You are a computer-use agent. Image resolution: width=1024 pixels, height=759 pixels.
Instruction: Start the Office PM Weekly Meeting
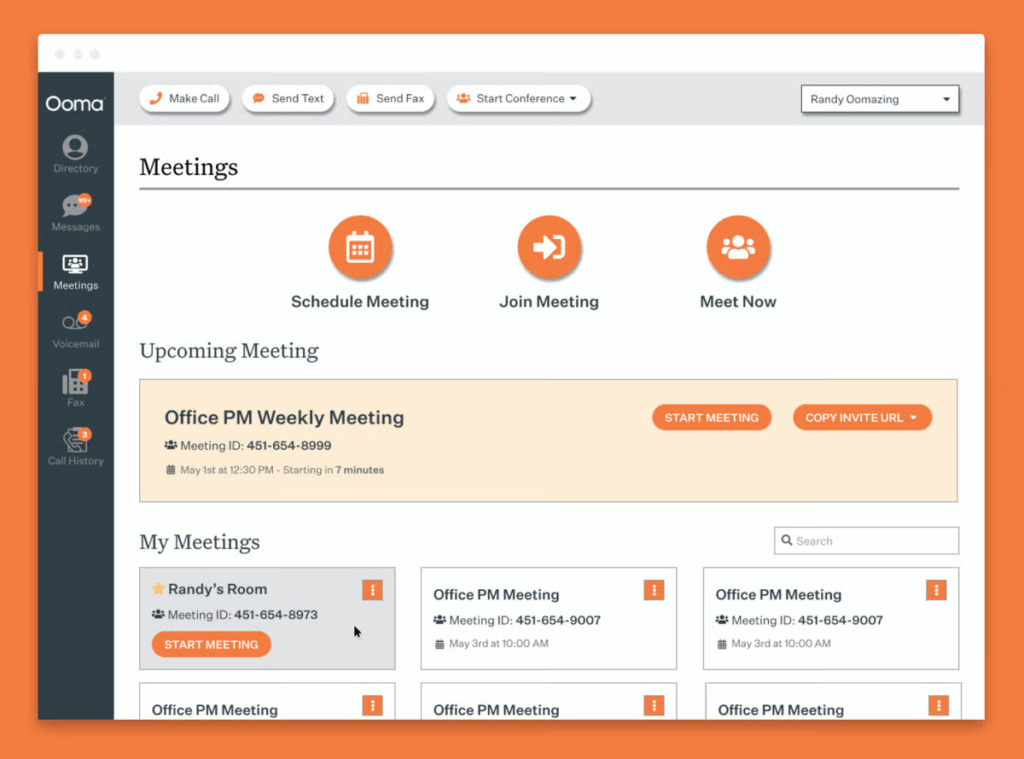712,417
